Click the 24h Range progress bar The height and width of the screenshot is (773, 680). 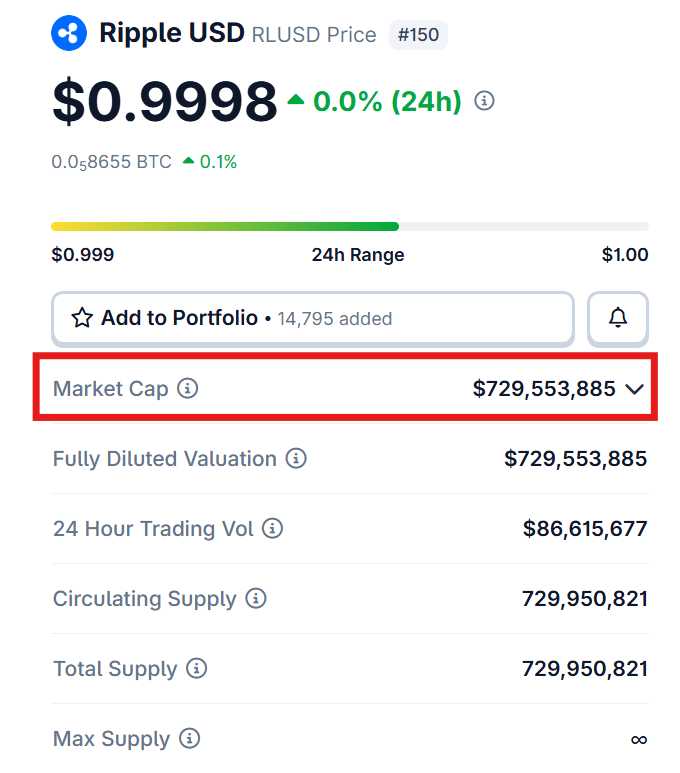(350, 226)
